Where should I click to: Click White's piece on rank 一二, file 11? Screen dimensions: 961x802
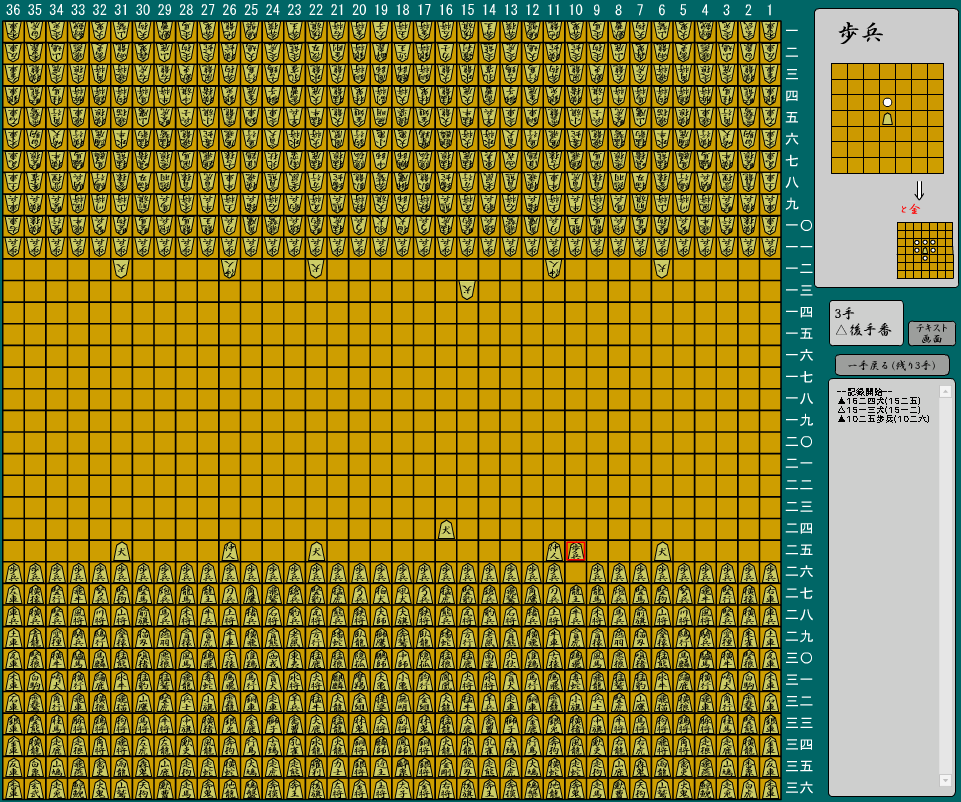point(553,268)
